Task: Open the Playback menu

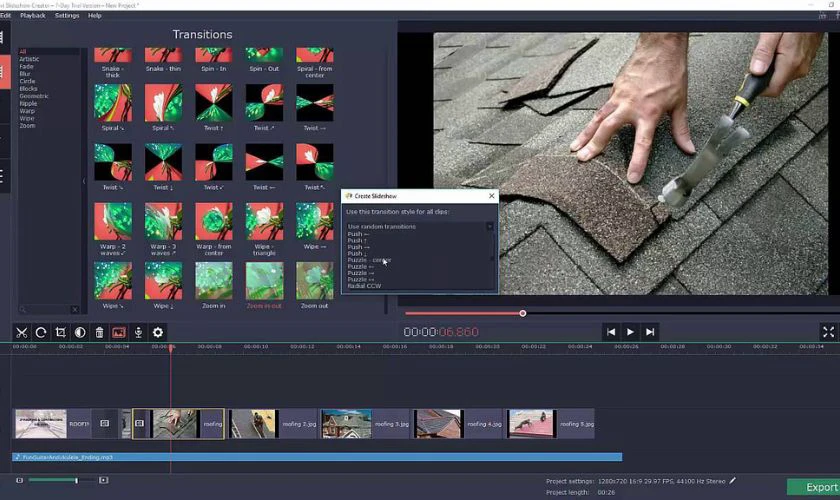Action: point(33,16)
